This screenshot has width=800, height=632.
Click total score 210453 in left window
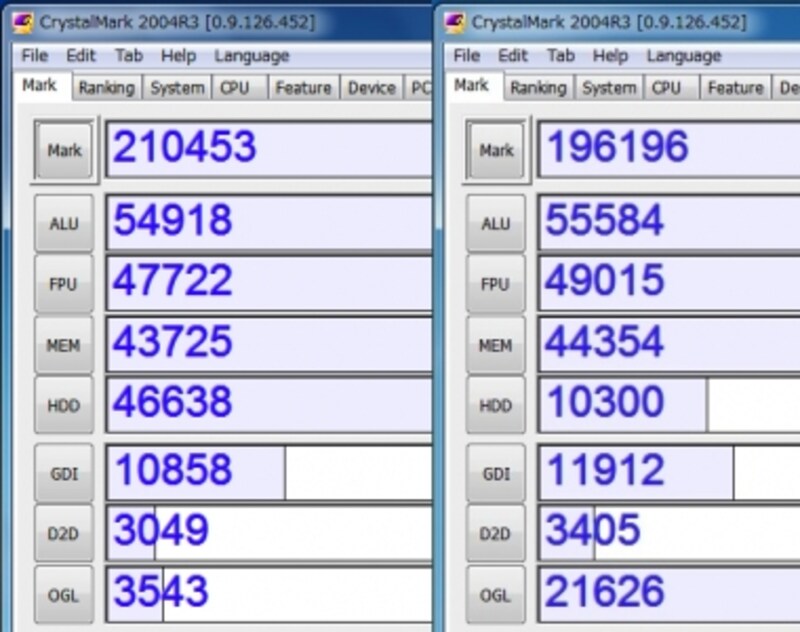point(269,149)
